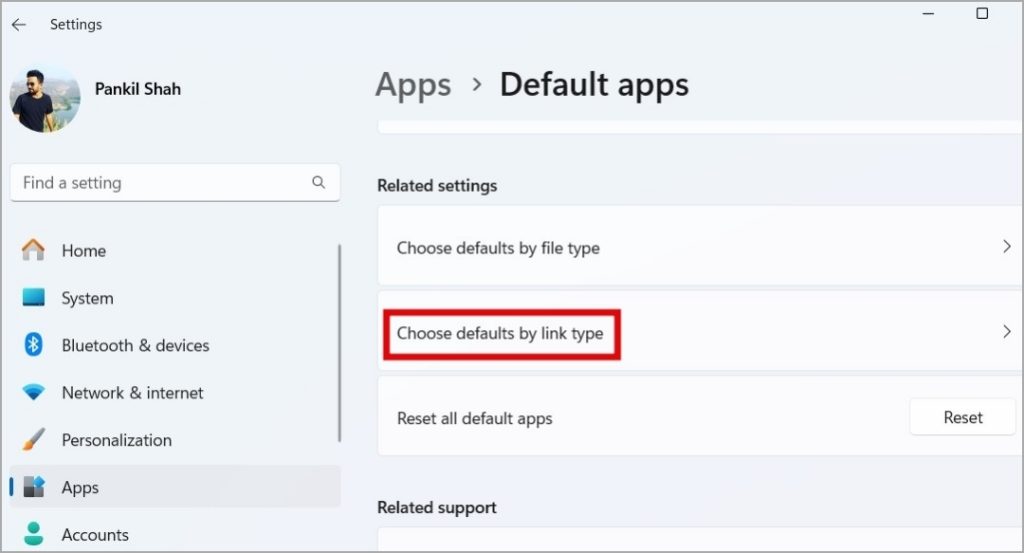Viewport: 1024px width, 553px height.
Task: Expand Choose defaults by link type chevron
Action: pos(1006,332)
